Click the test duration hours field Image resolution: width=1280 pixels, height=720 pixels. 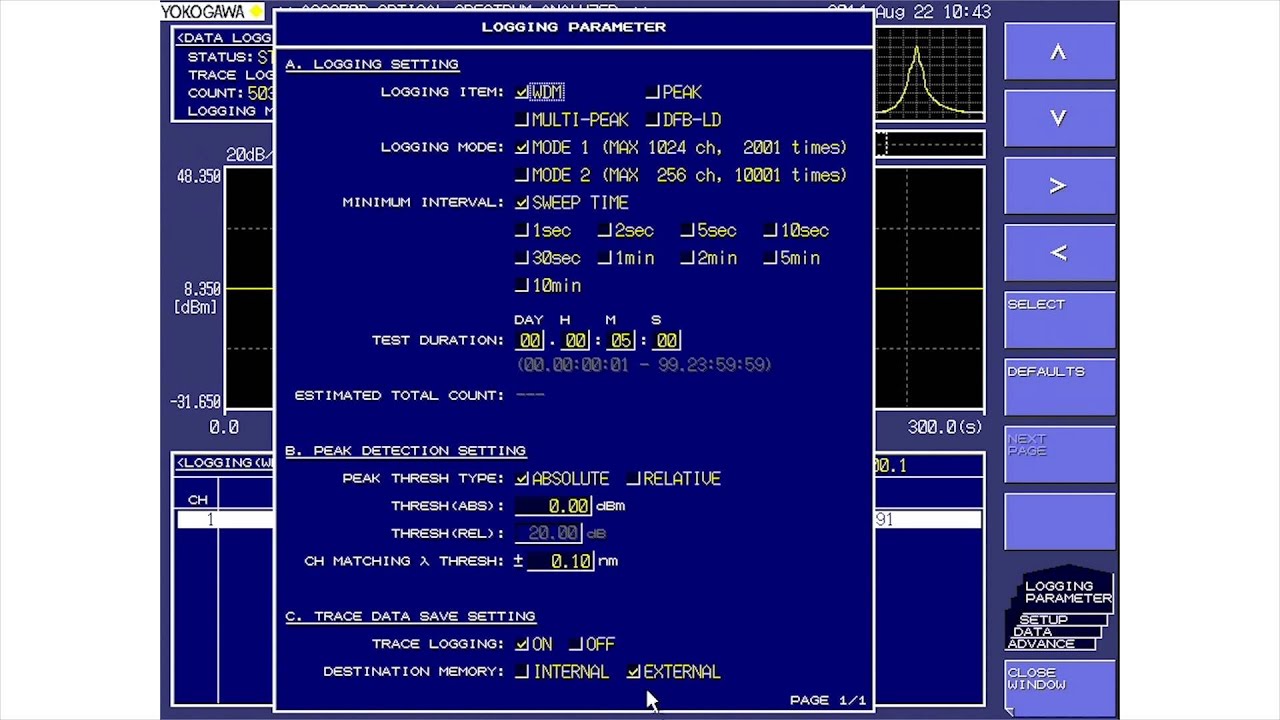pyautogui.click(x=576, y=341)
